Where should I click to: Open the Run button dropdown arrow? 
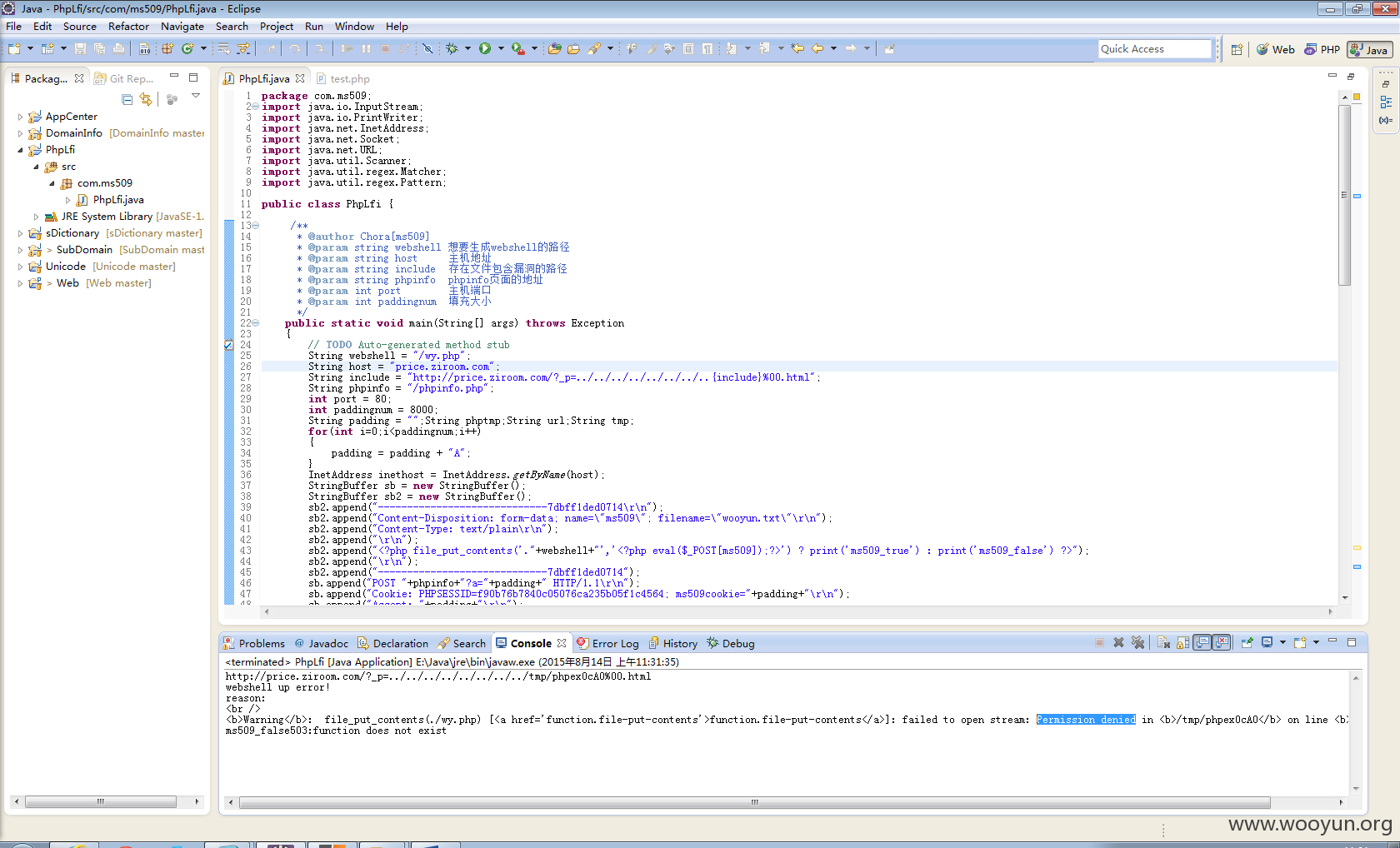(x=501, y=49)
